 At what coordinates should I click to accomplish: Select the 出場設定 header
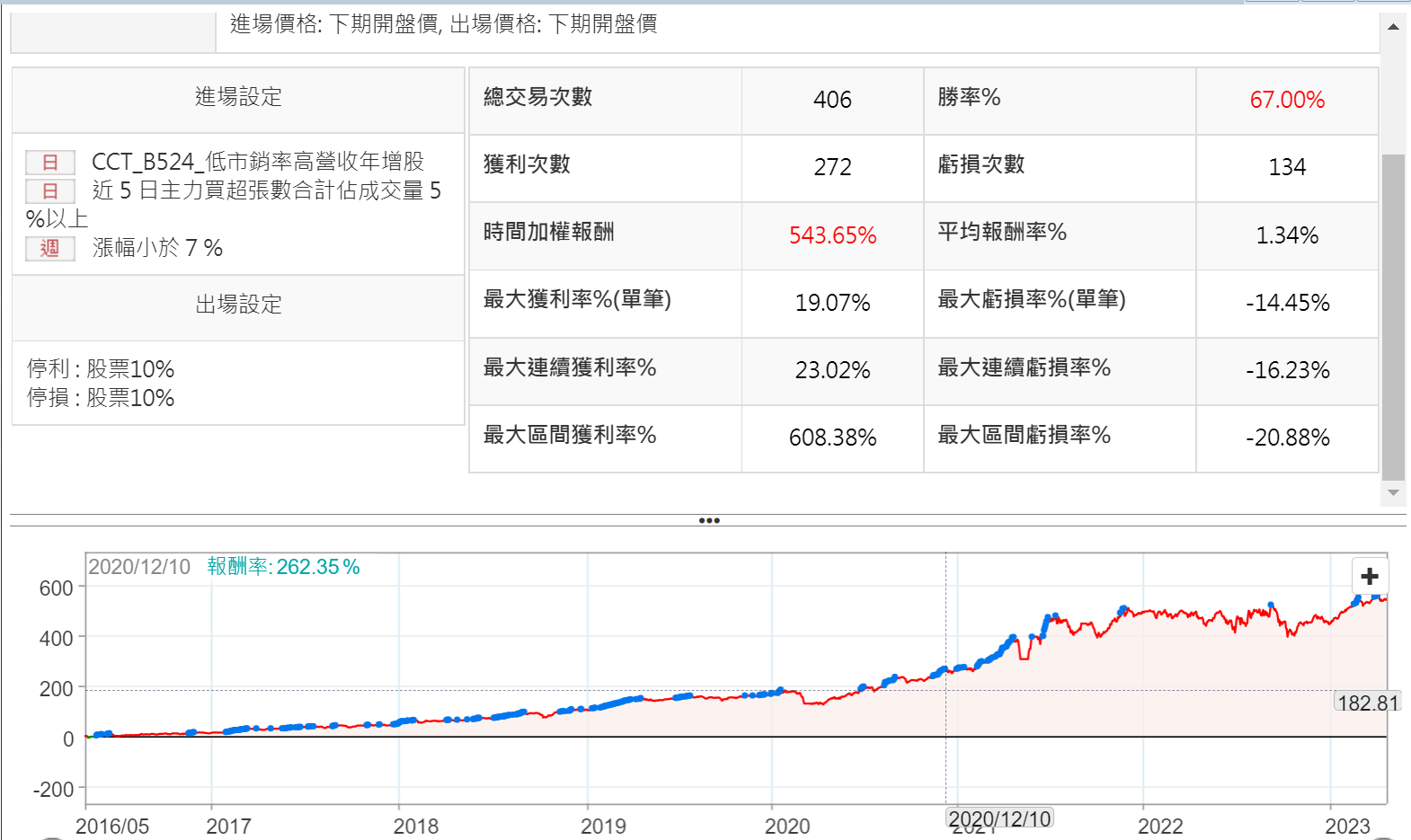[x=238, y=305]
